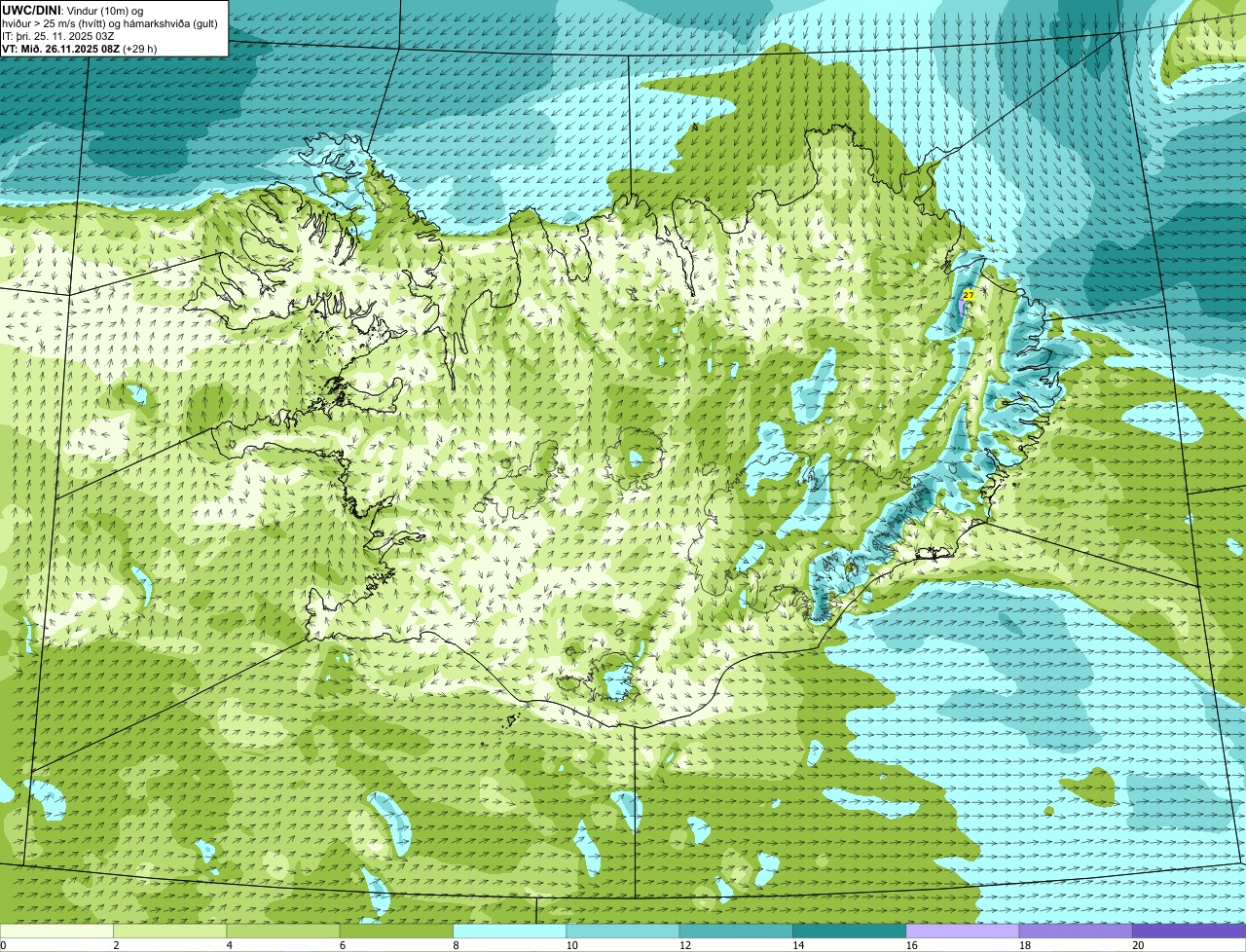Click the scale label "16"
This screenshot has height=952, width=1246.
910,945
